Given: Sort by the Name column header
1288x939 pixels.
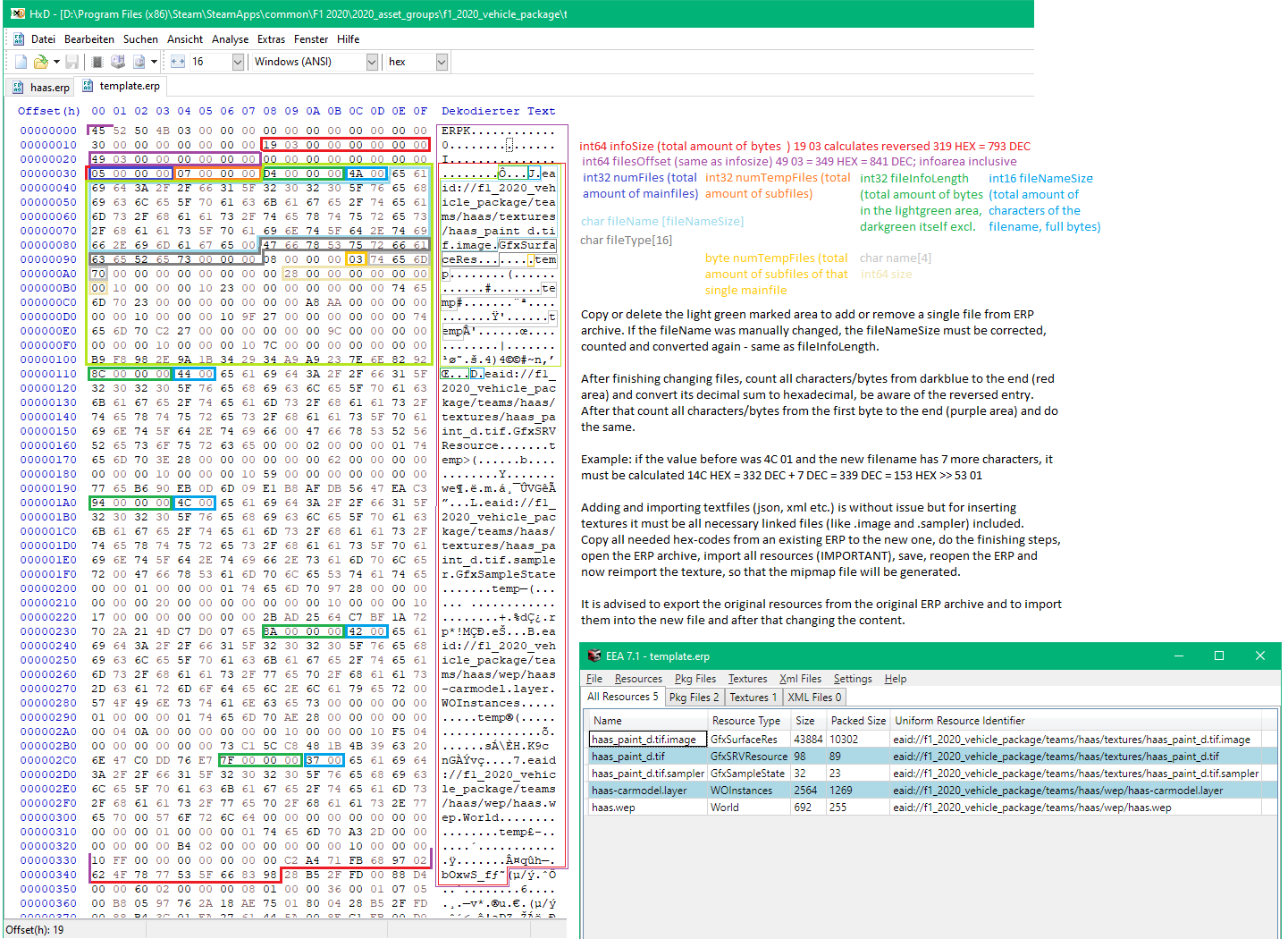Looking at the screenshot, I should pyautogui.click(x=647, y=721).
